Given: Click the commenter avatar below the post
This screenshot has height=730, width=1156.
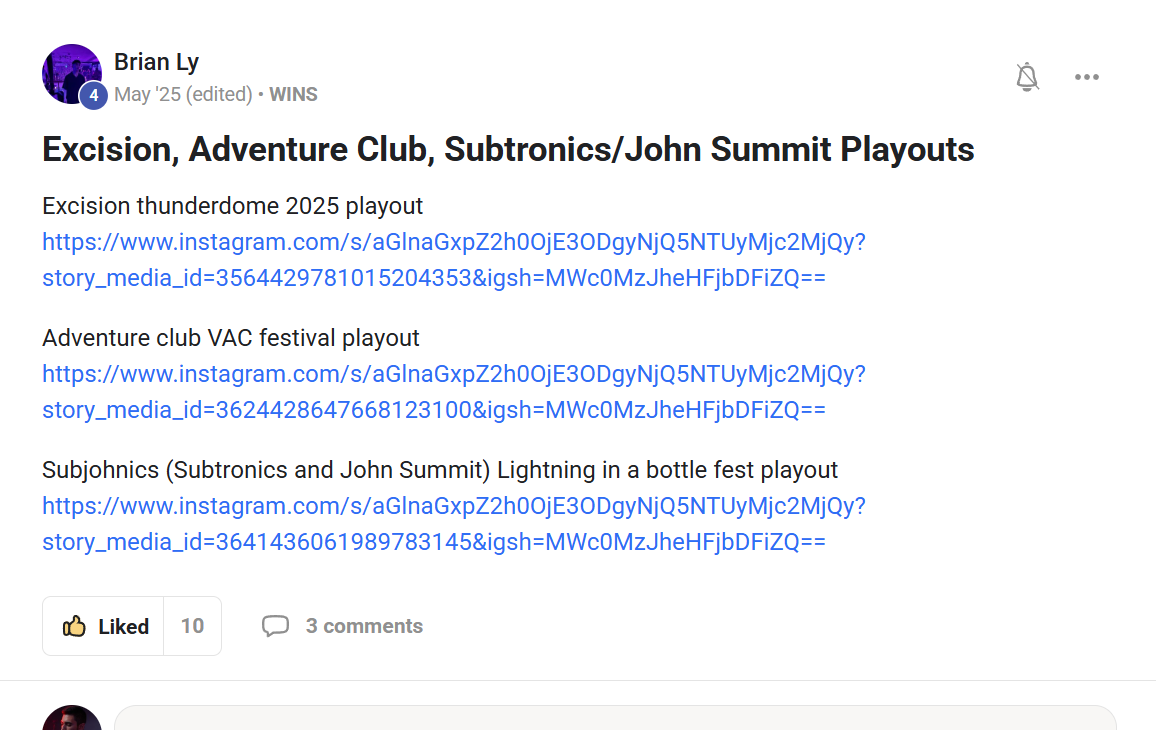Looking at the screenshot, I should click(71, 720).
